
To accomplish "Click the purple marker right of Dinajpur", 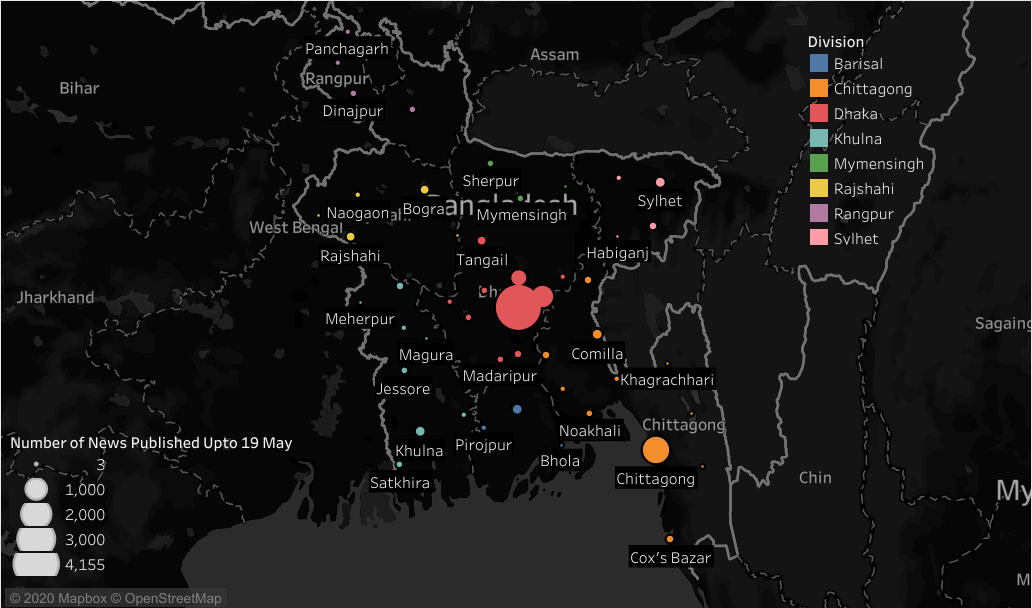I will (x=412, y=109).
